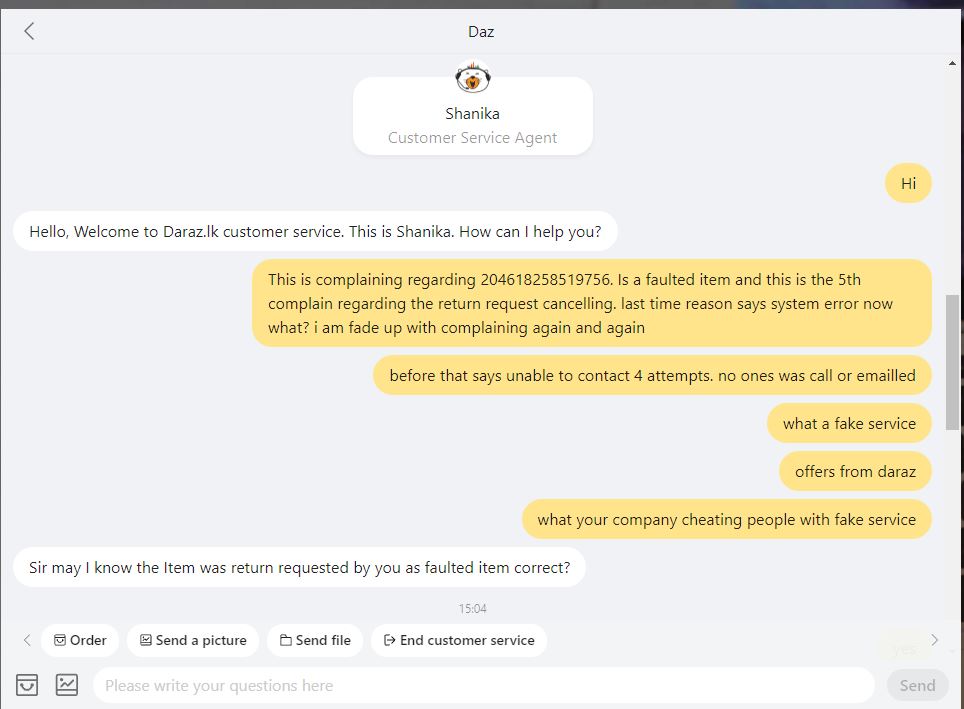Click Shanika's agent avatar icon
This screenshot has width=964, height=709.
472,78
